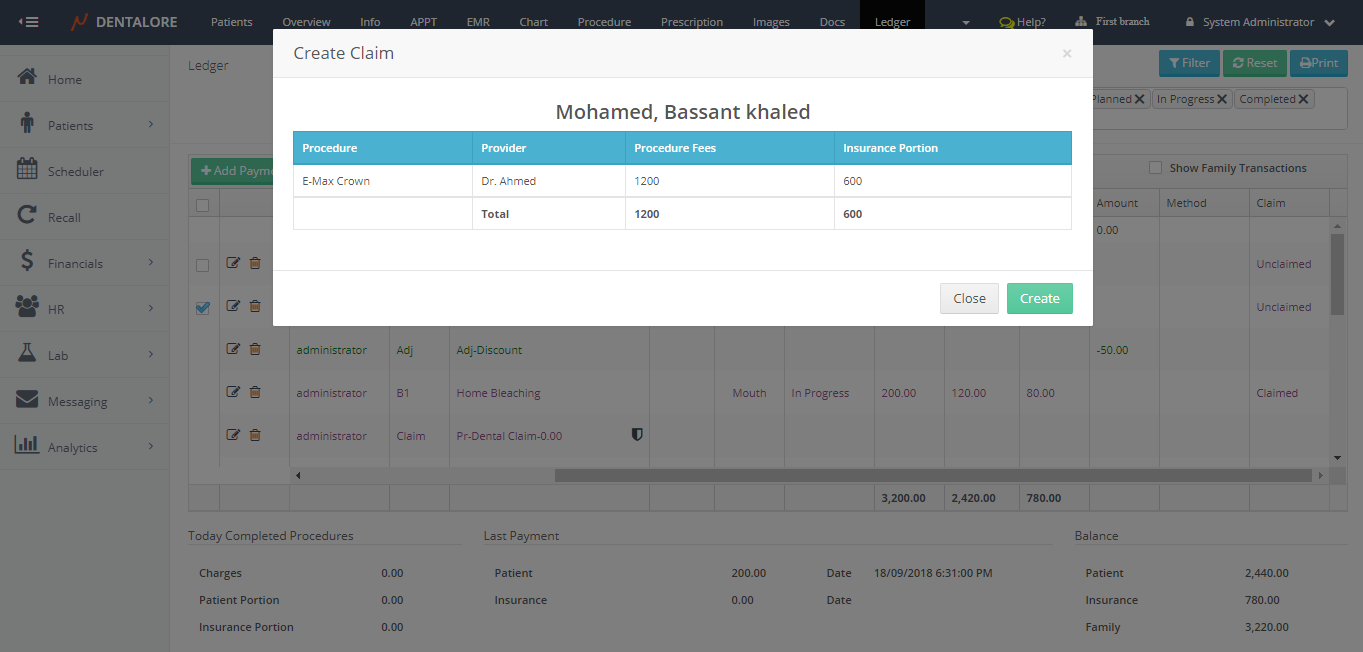Click the Messaging envelope icon
The width and height of the screenshot is (1363, 652).
coord(28,400)
